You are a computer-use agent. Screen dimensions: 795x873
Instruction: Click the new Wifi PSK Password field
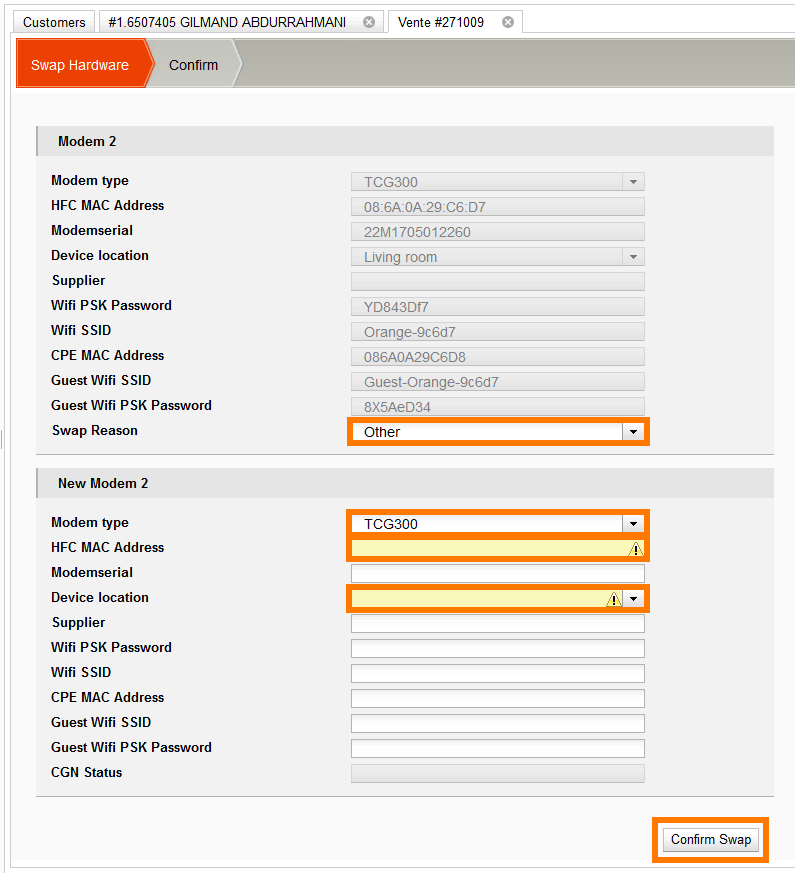click(x=497, y=649)
